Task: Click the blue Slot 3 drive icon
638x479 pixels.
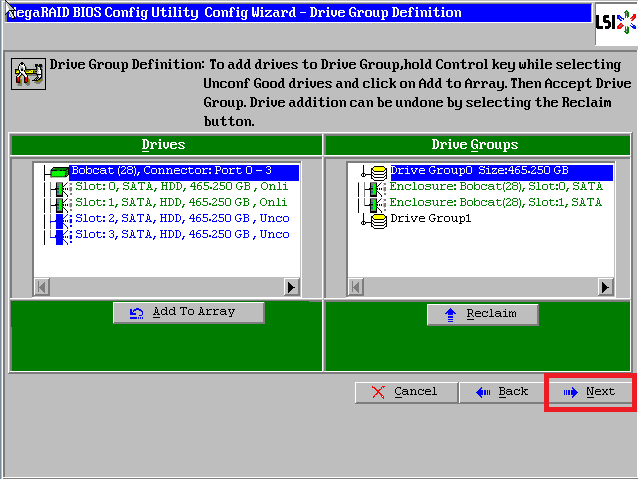Action: (x=61, y=234)
